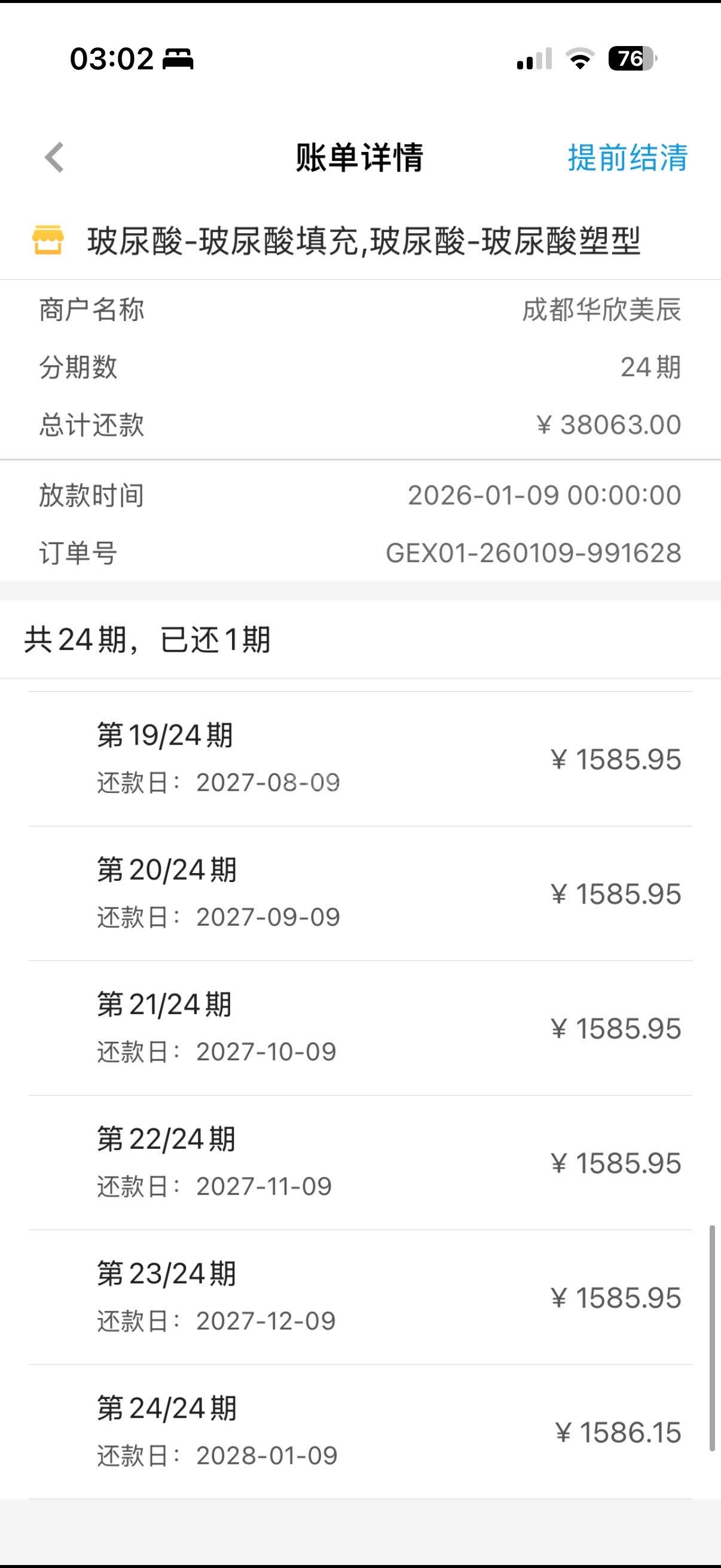Tap the yellow merchant store icon
Image resolution: width=721 pixels, height=1568 pixels.
pyautogui.click(x=47, y=240)
